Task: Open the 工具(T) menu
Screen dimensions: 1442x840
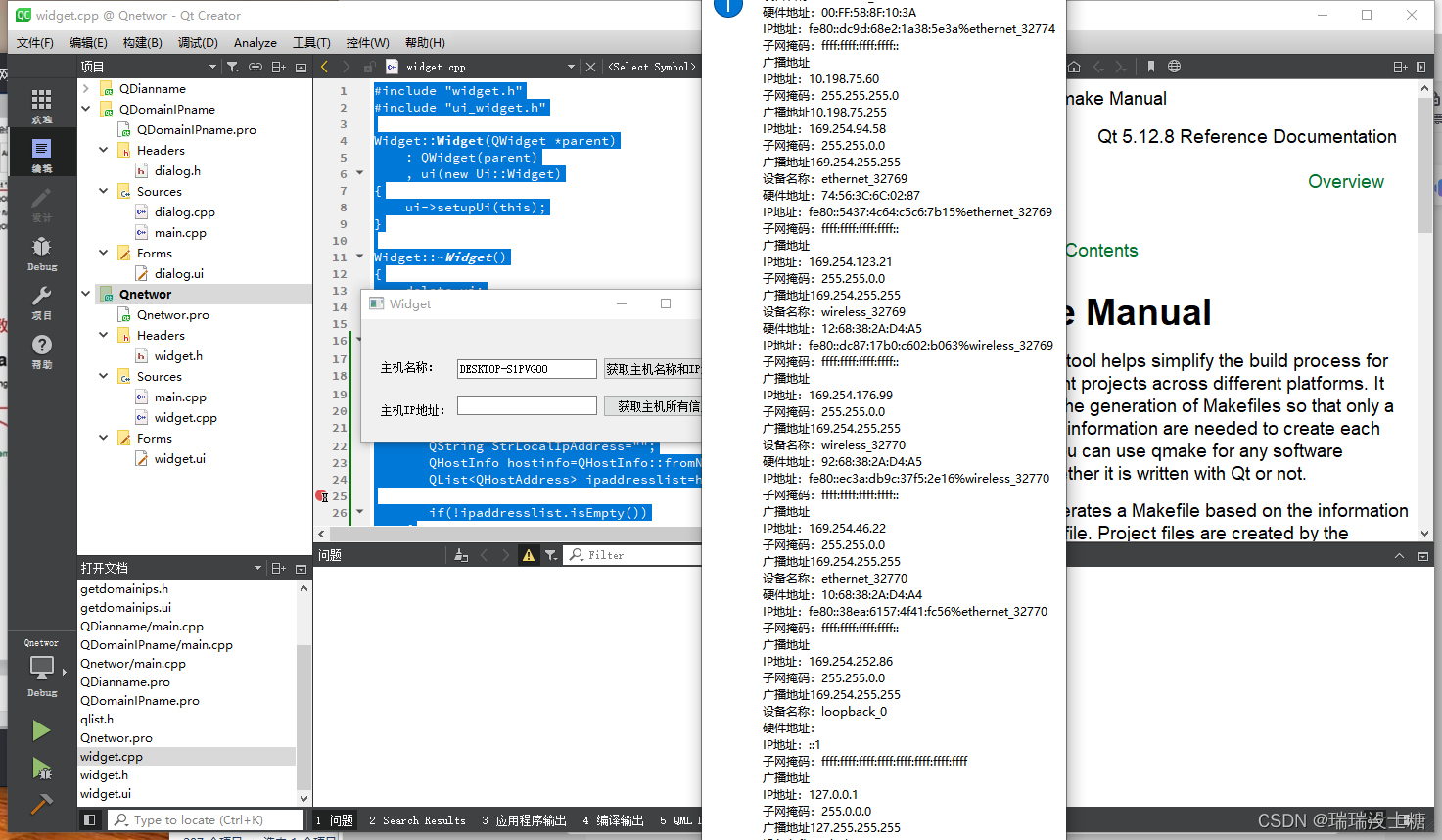Action: [x=312, y=42]
